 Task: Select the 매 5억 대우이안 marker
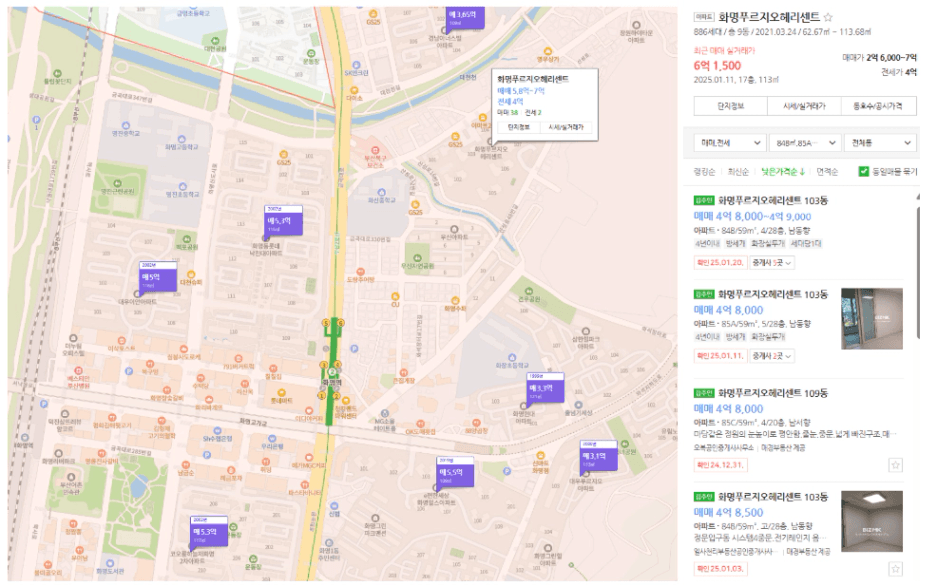point(158,277)
